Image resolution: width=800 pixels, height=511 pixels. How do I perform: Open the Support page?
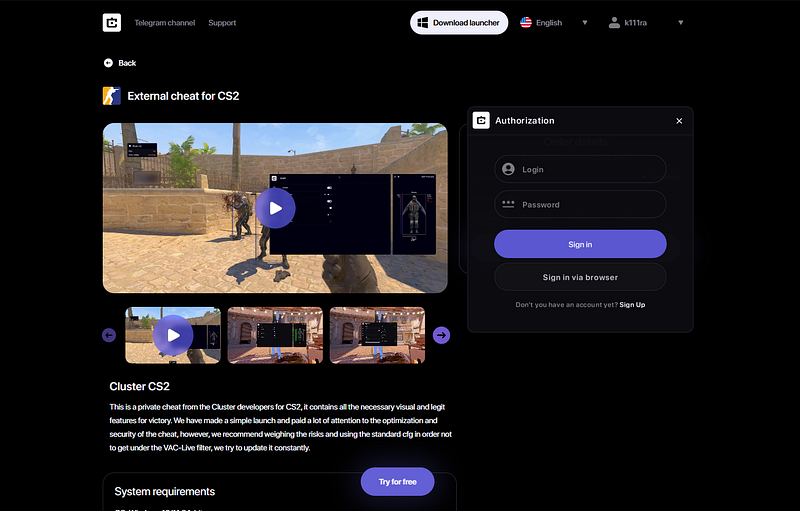click(222, 23)
